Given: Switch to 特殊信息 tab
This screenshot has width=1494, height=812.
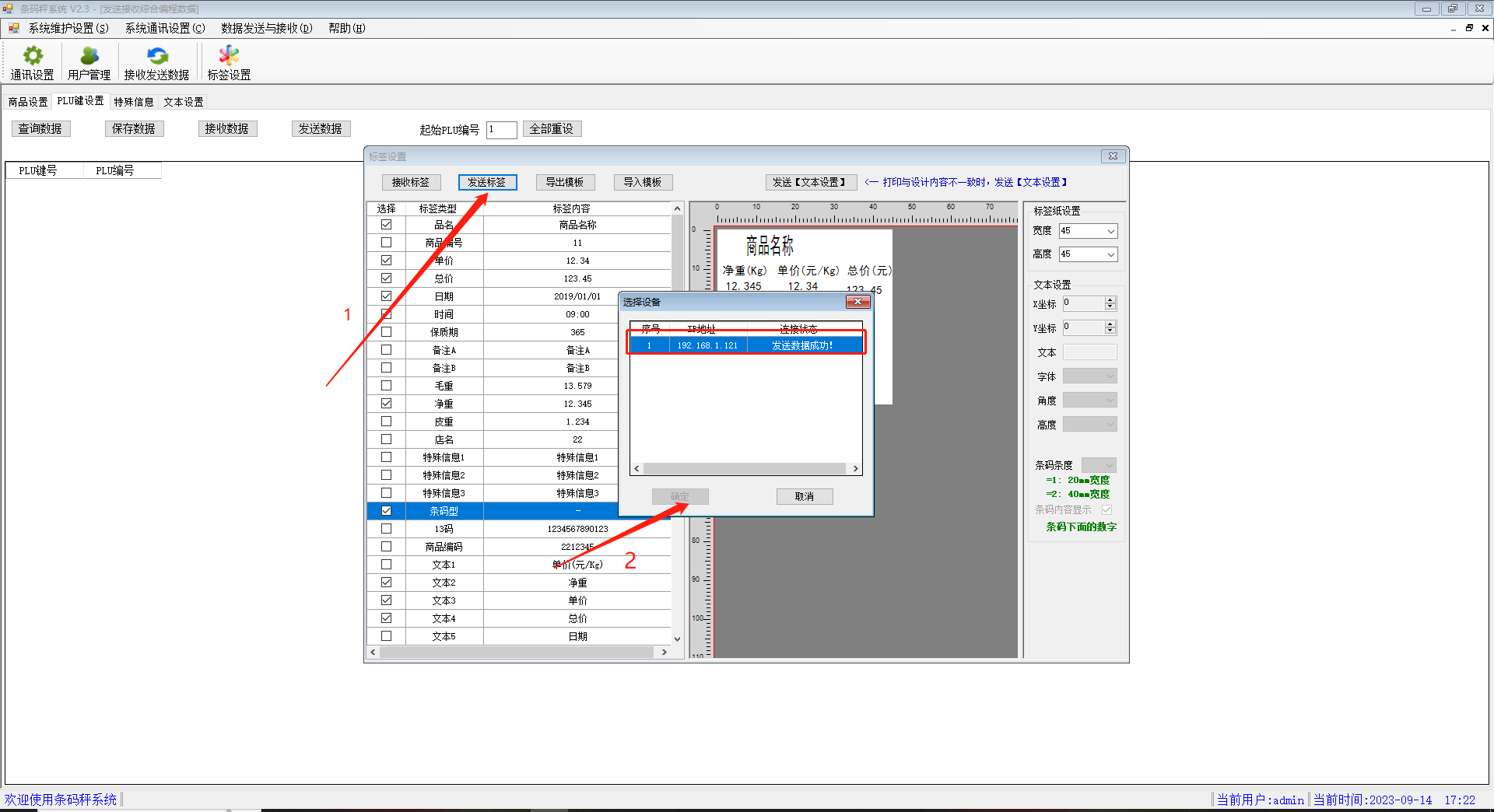Looking at the screenshot, I should click(x=134, y=102).
